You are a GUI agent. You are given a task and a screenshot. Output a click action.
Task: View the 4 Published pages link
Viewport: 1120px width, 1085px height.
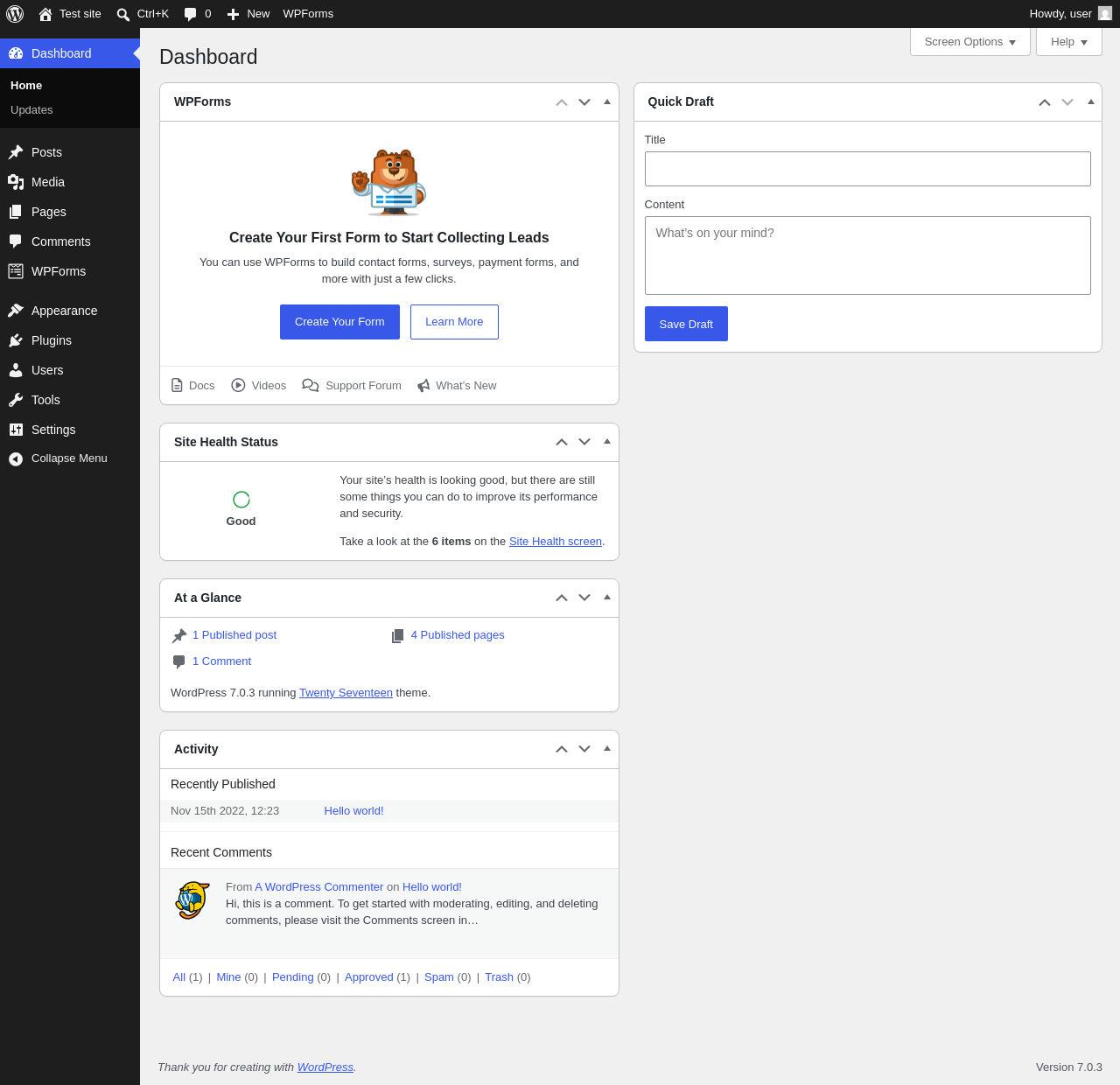point(458,635)
